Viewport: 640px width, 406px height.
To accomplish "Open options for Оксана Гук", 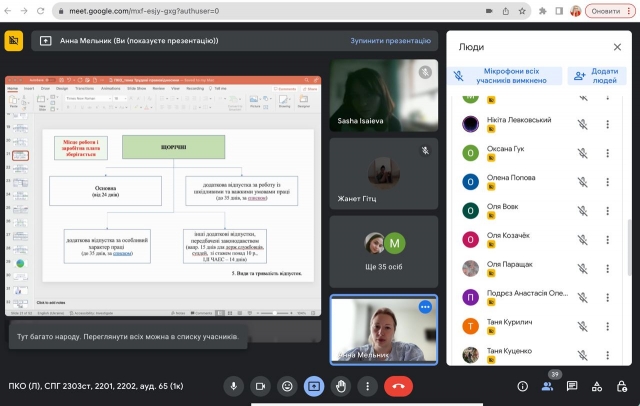I will coord(607,153).
